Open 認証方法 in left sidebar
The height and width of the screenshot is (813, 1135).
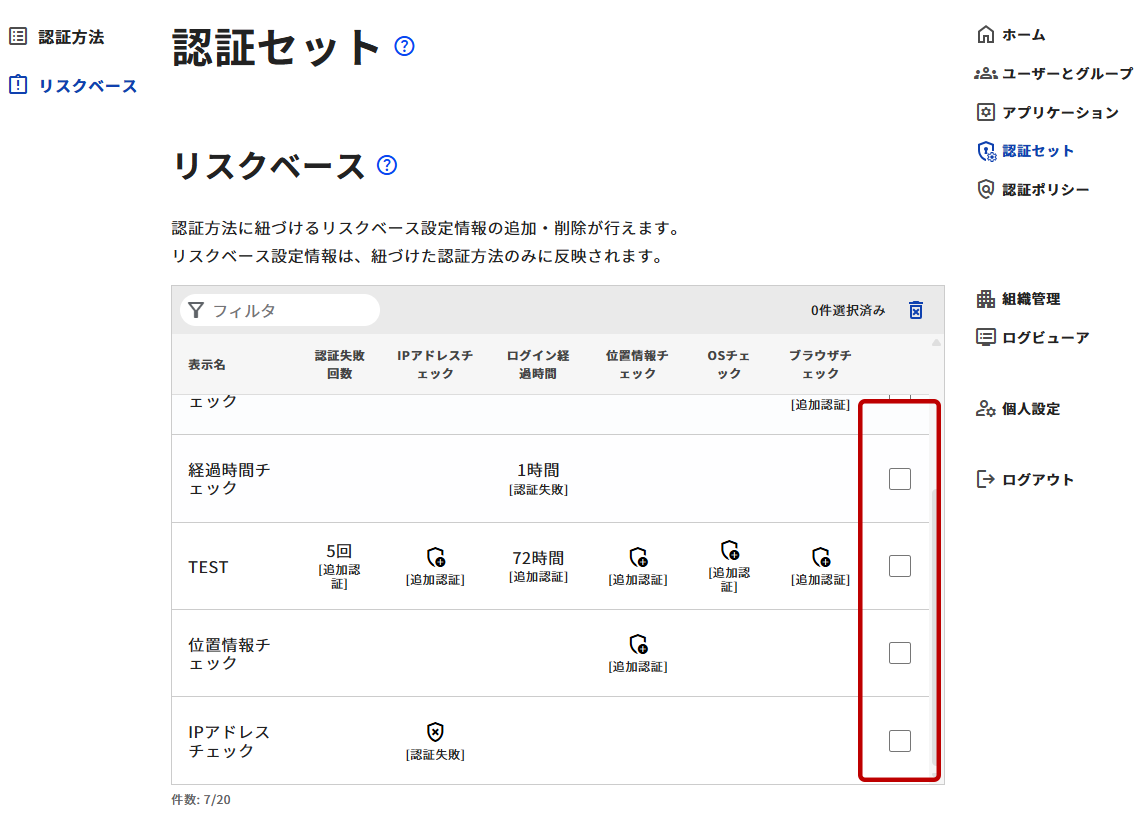click(70, 37)
